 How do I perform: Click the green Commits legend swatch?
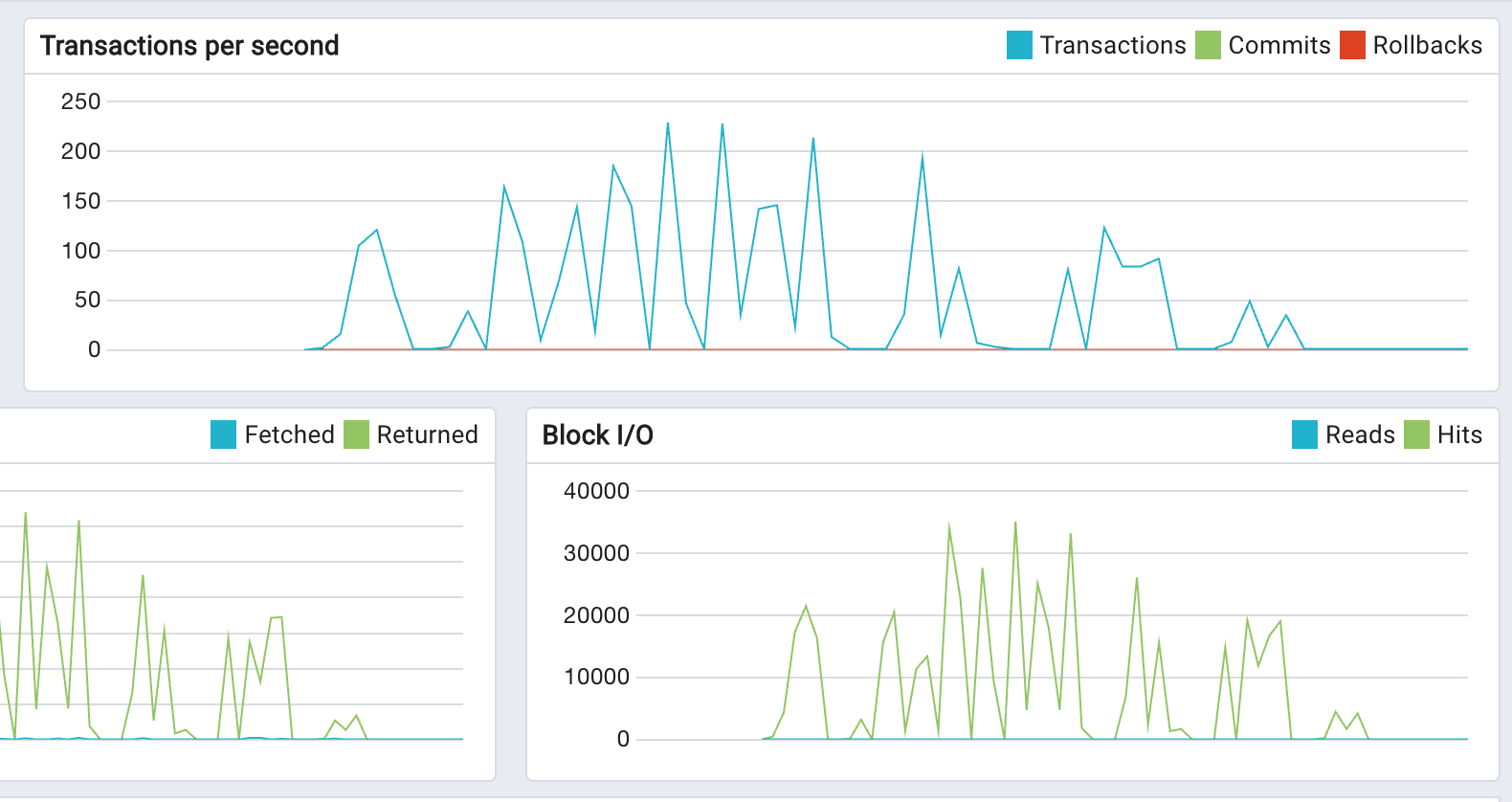(1208, 45)
